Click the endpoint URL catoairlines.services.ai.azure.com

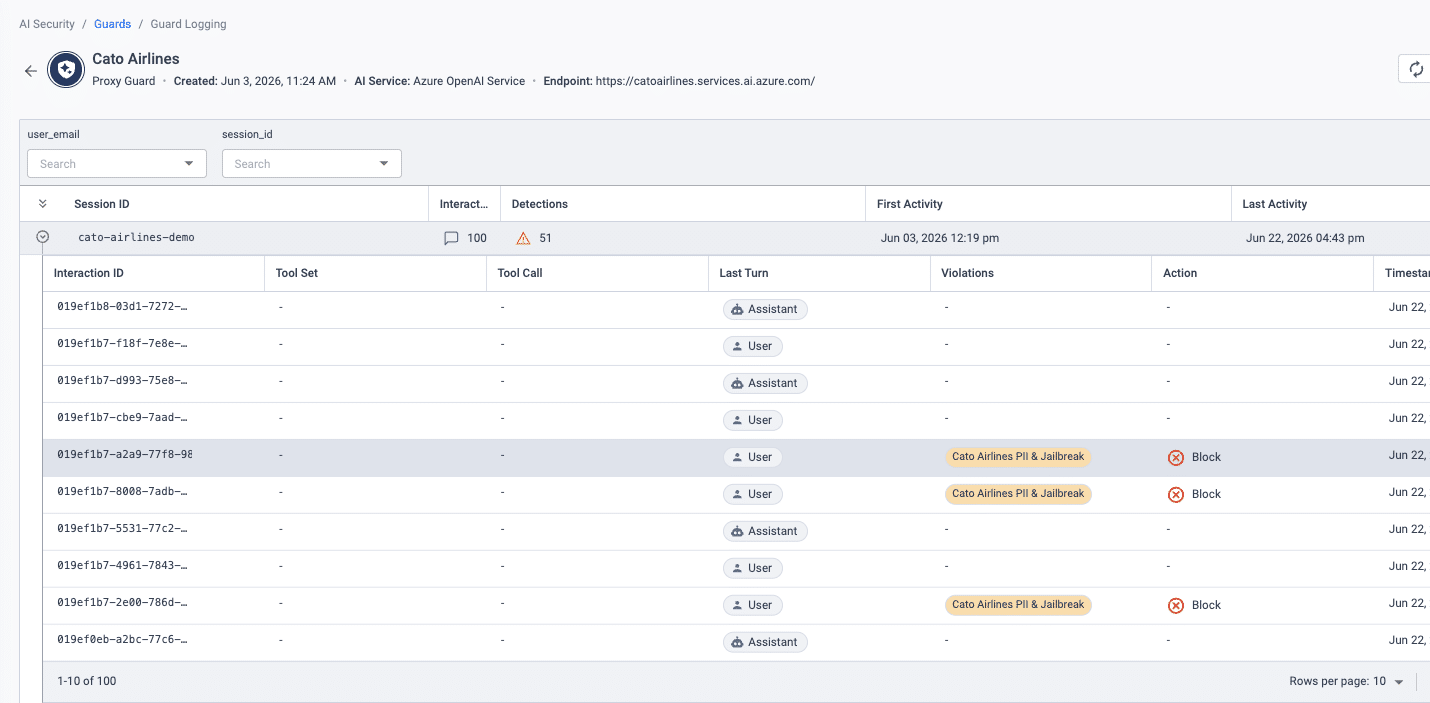point(705,81)
